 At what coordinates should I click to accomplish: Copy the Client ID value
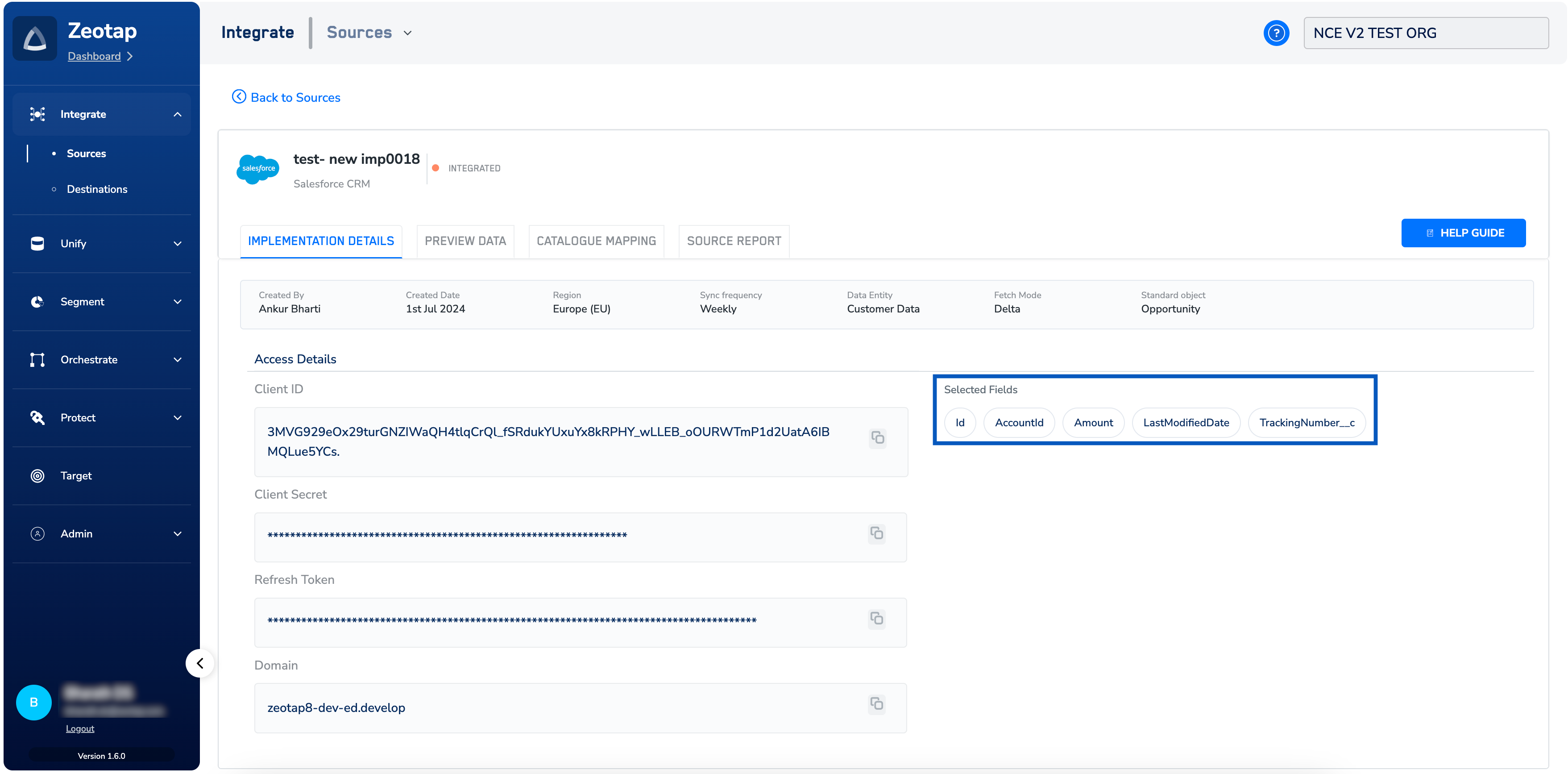(877, 438)
